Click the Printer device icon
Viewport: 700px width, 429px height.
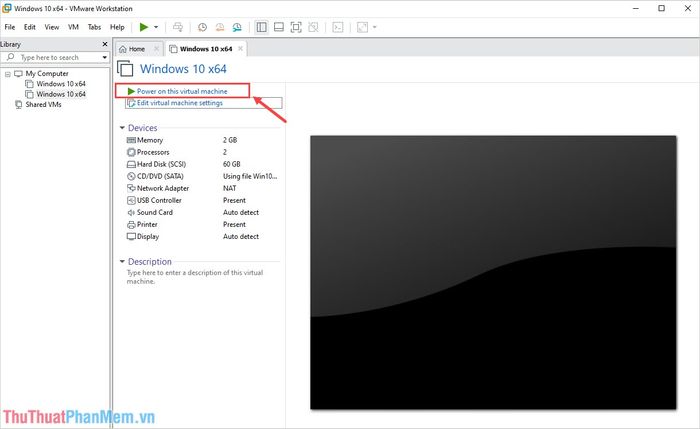(131, 225)
